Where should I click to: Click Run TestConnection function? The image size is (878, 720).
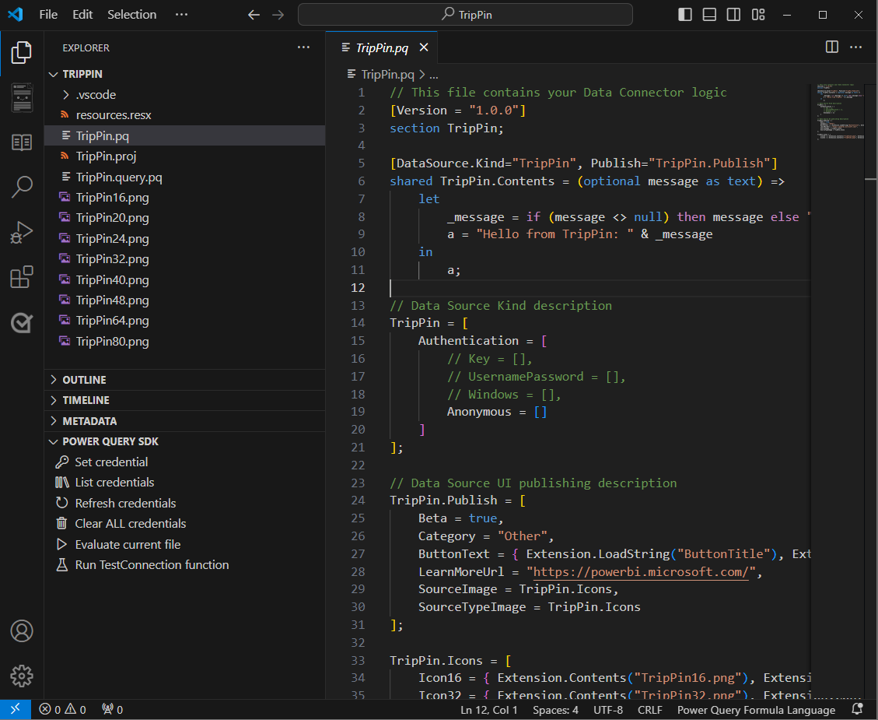(x=151, y=565)
